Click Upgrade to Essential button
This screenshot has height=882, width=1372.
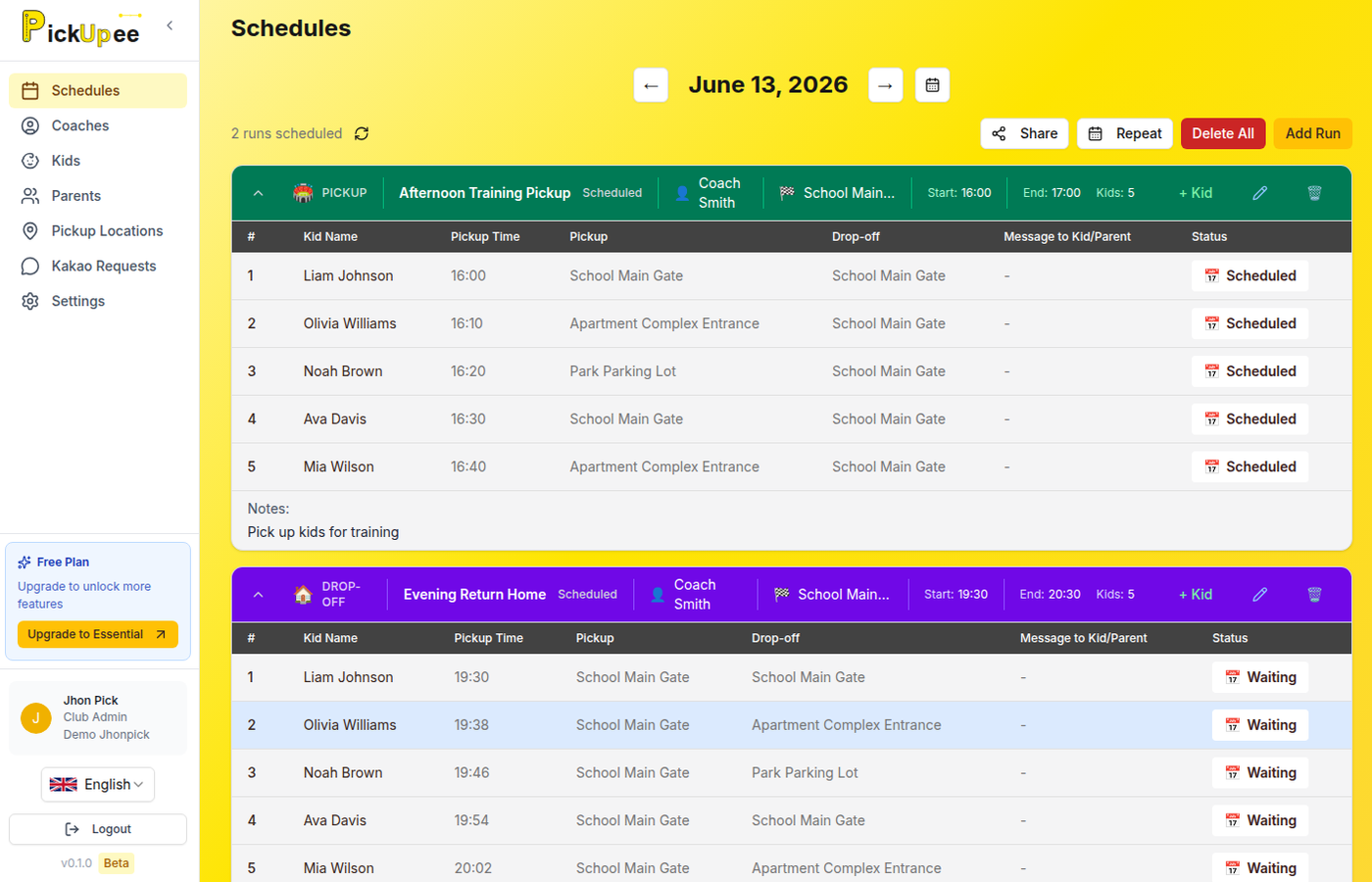[x=98, y=634]
